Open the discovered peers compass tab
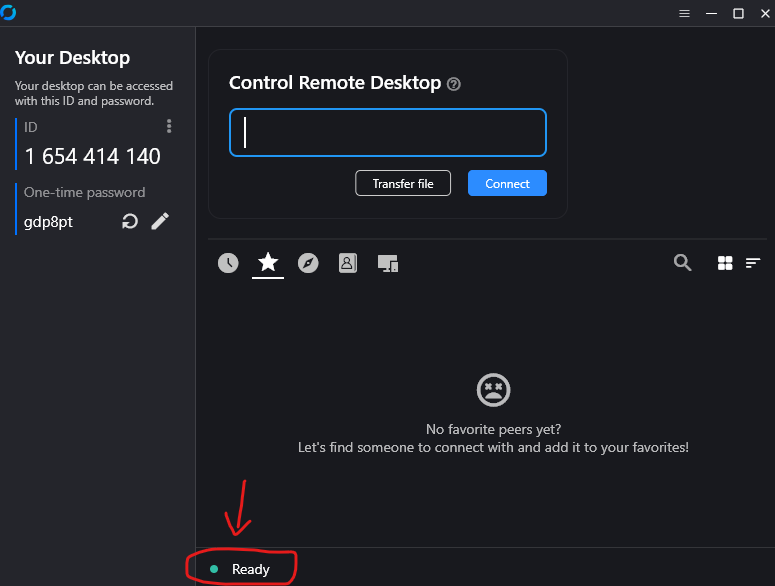This screenshot has width=775, height=586. (308, 263)
